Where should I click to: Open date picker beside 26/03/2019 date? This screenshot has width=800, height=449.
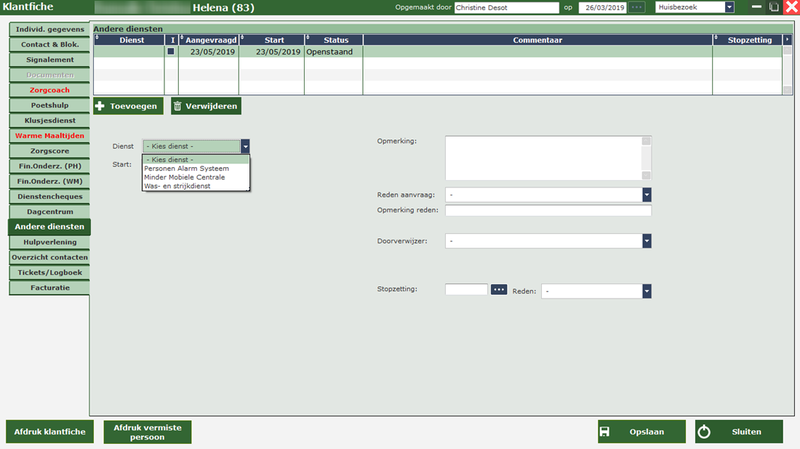point(637,8)
